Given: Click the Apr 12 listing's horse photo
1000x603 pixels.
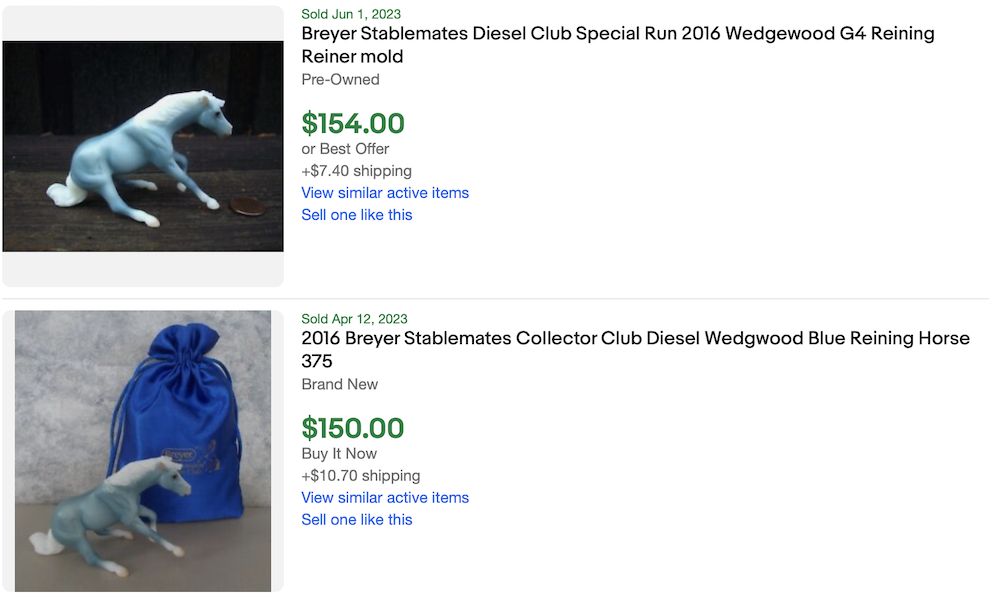Looking at the screenshot, I should 143,451.
